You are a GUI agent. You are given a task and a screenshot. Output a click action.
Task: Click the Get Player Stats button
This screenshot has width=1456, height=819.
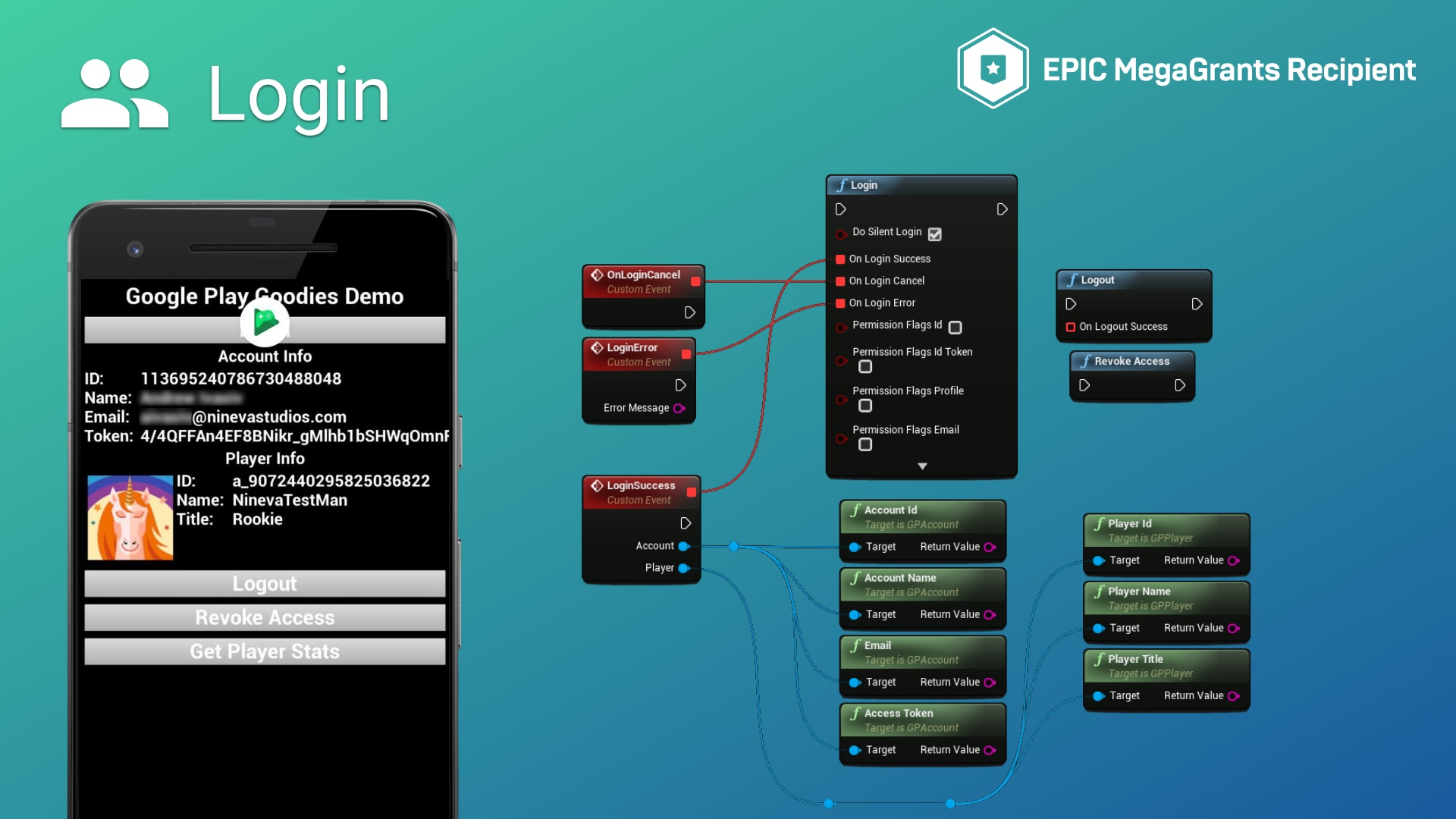[x=264, y=651]
